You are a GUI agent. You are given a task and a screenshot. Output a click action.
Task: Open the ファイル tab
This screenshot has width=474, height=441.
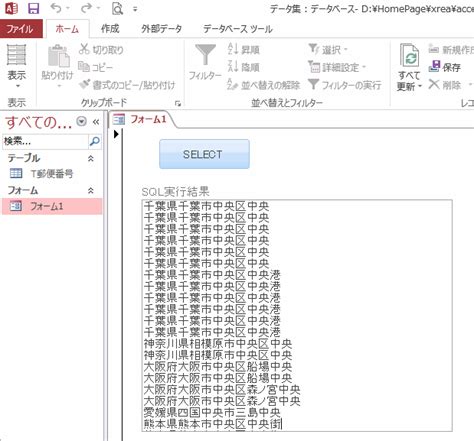[21, 29]
